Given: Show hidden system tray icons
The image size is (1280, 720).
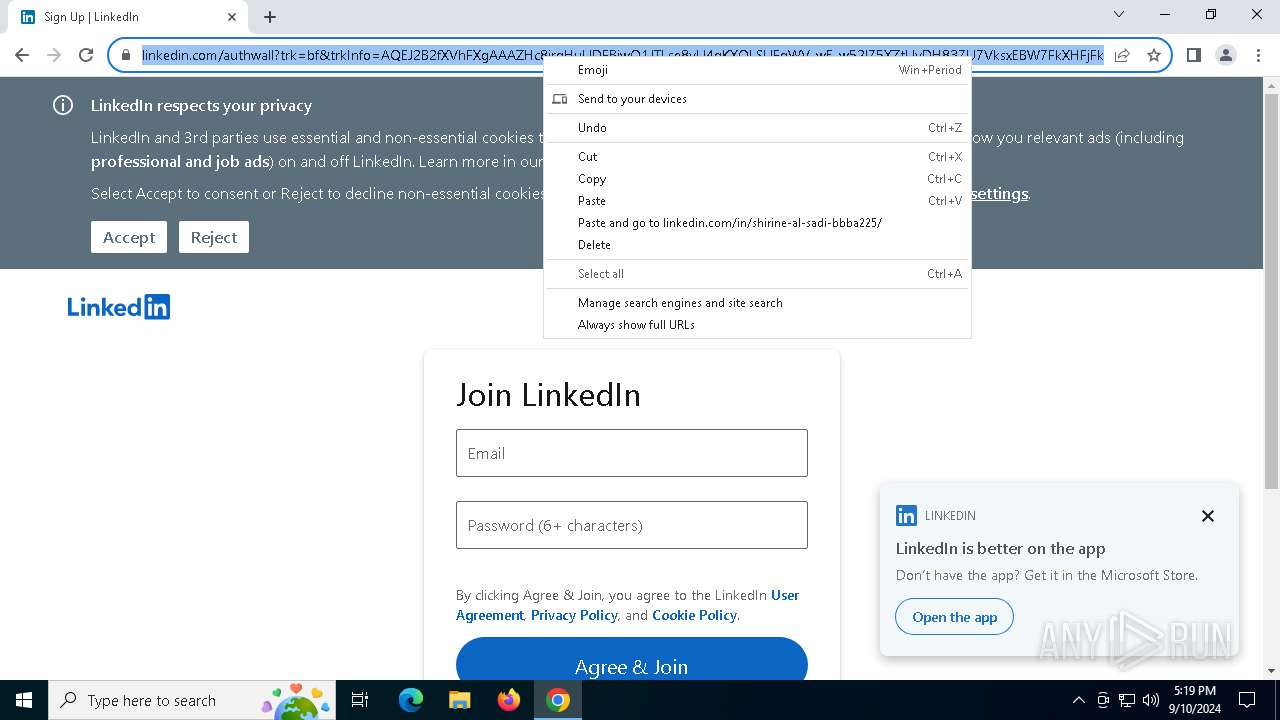Looking at the screenshot, I should [1078, 700].
